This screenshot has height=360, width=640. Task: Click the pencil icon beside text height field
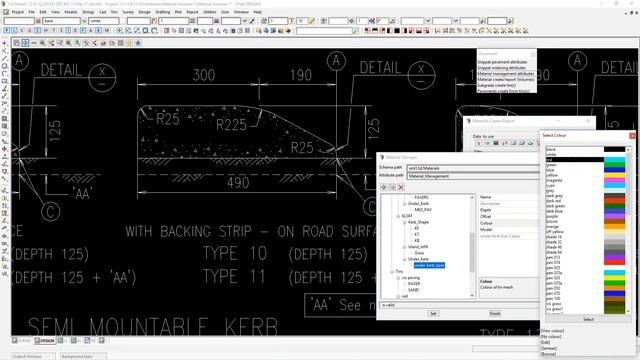(312, 21)
